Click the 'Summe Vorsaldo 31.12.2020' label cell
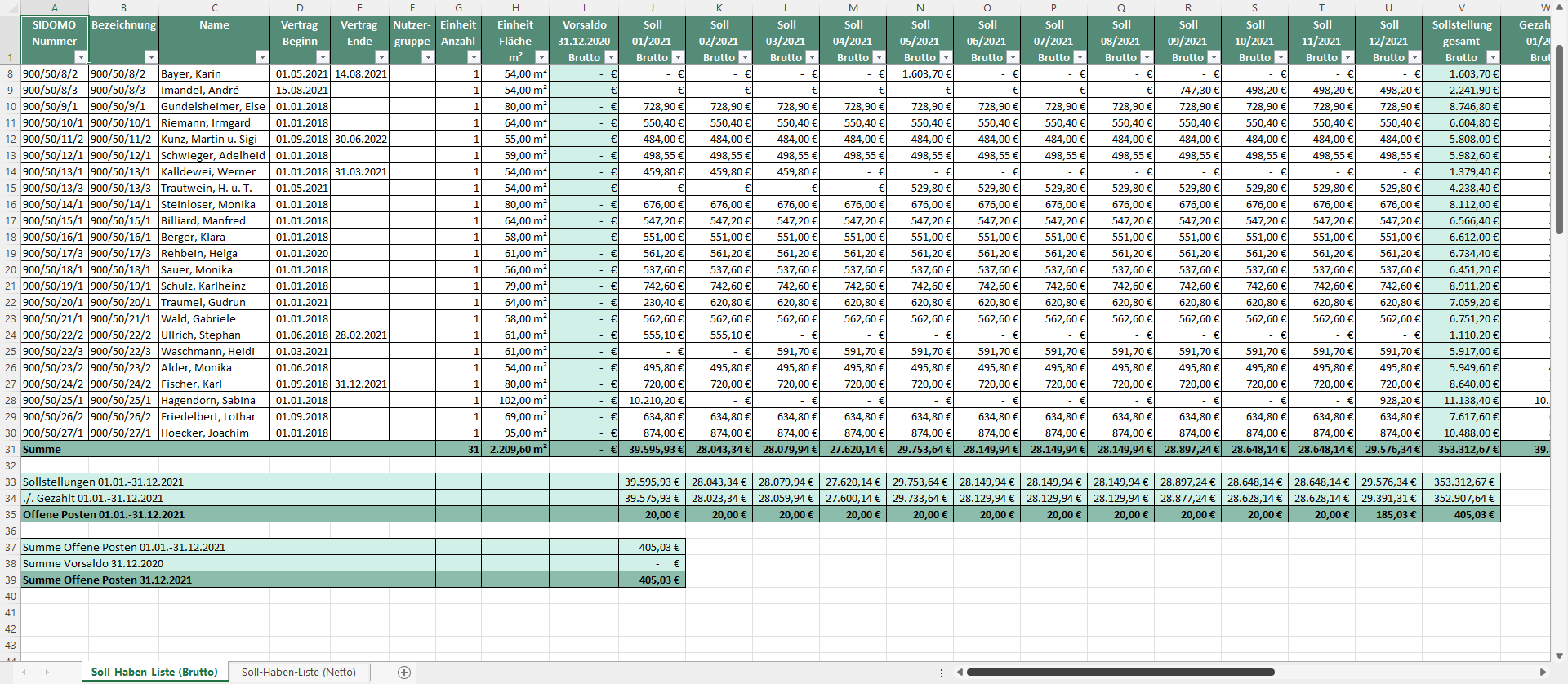1568x684 pixels. click(x=228, y=563)
